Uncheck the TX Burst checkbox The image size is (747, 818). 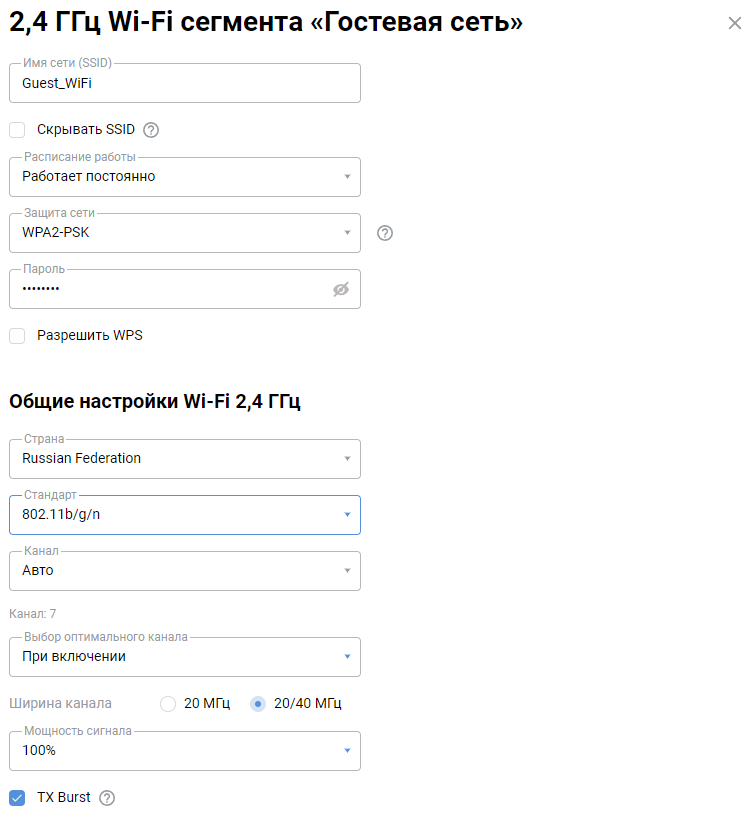pyautogui.click(x=17, y=798)
